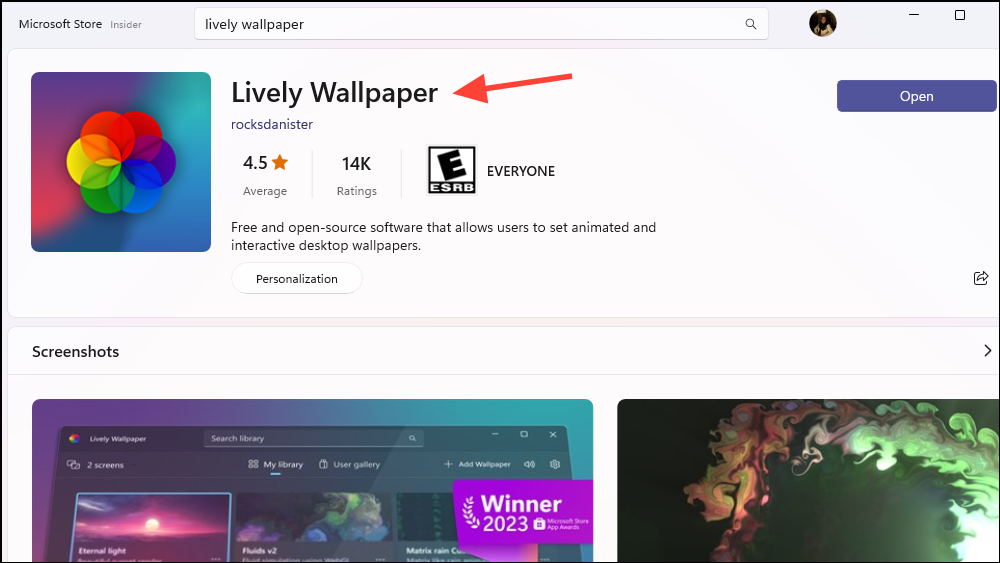Open the second fluid art screenshot

tap(808, 481)
